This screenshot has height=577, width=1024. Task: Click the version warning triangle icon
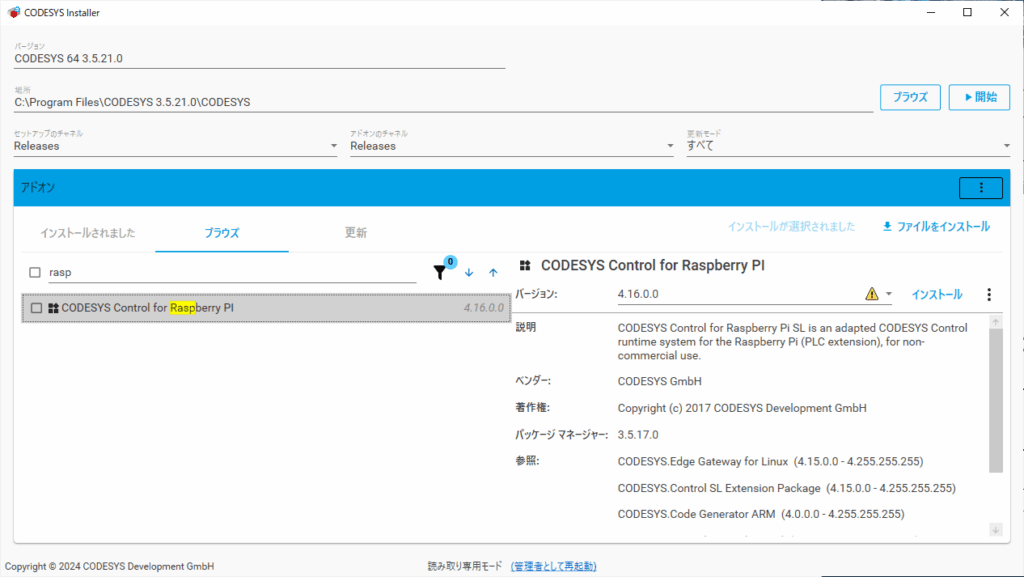[872, 294]
